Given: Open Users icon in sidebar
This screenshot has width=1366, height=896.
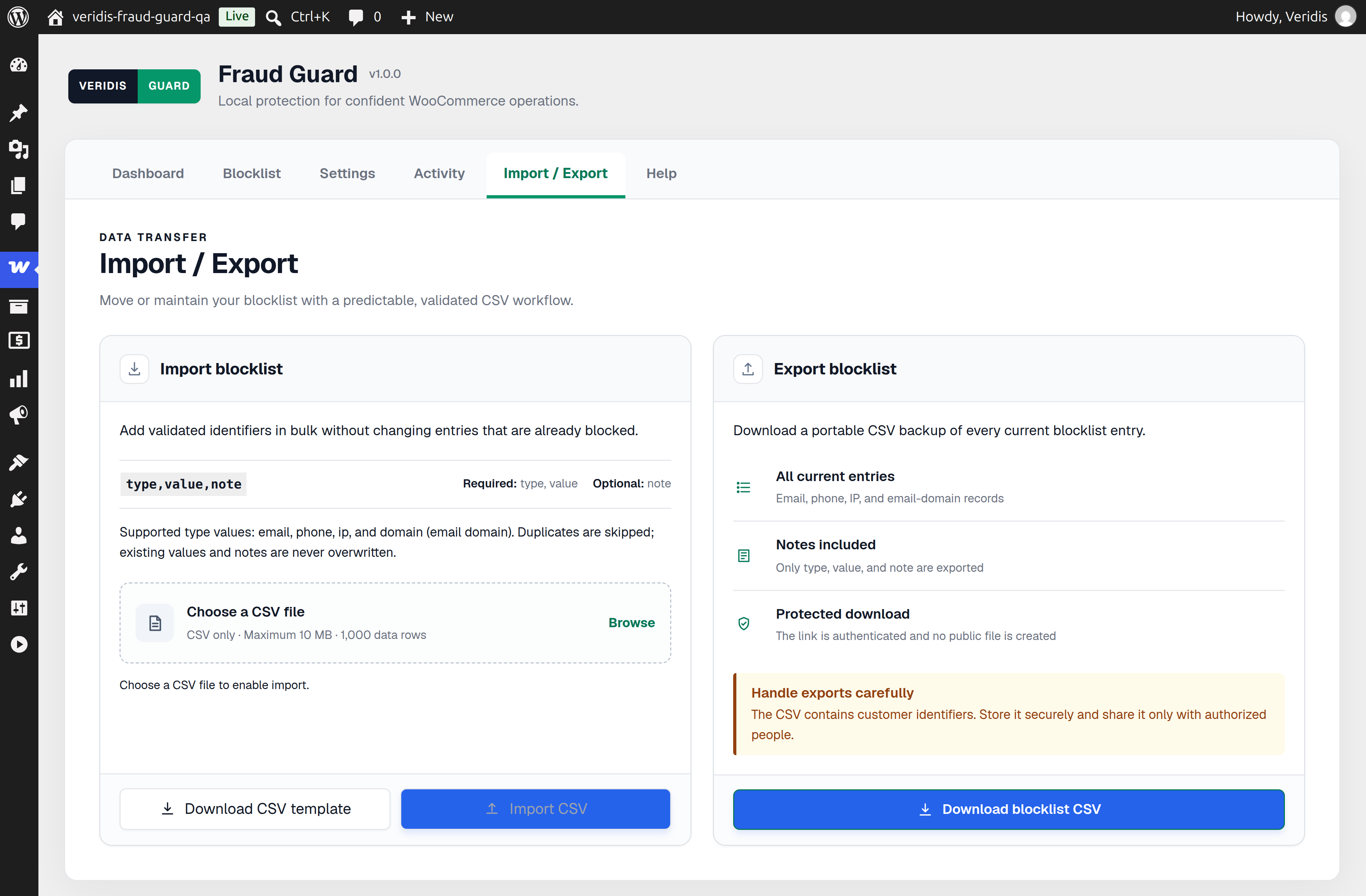Looking at the screenshot, I should (19, 535).
